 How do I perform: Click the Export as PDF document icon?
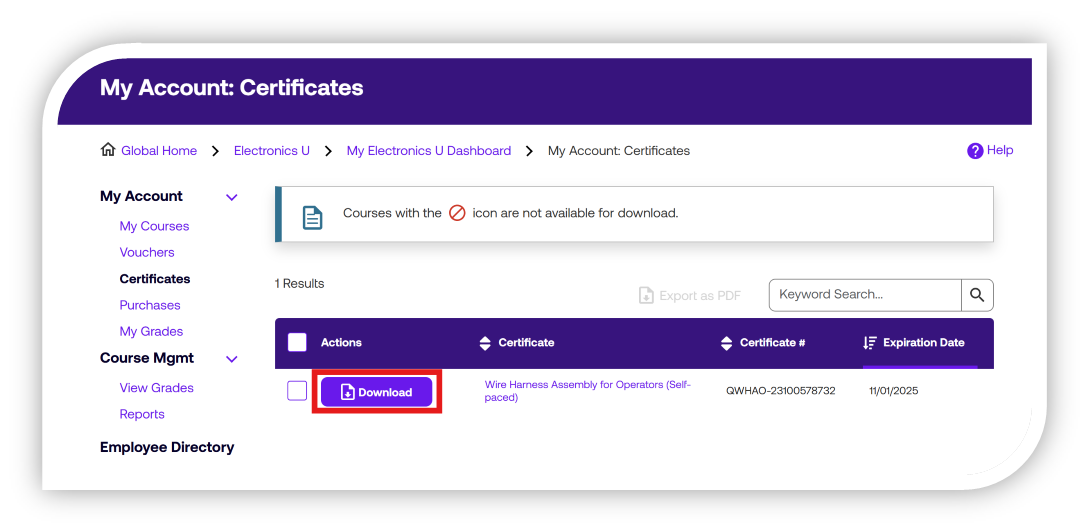[x=646, y=296]
